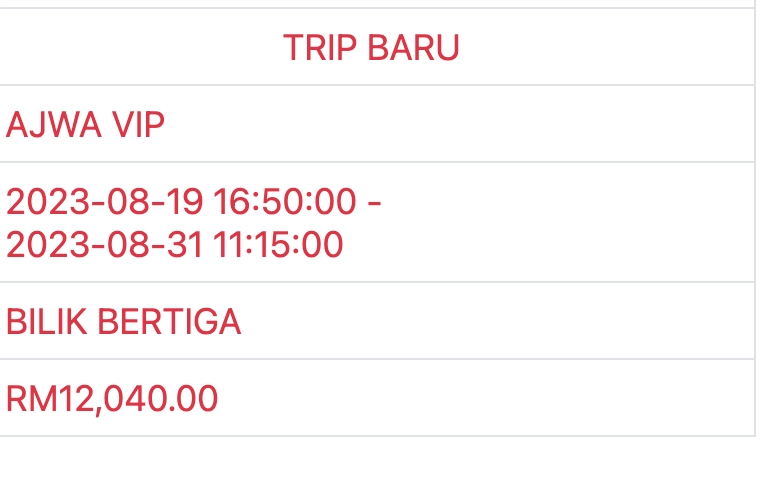Click the RM12,040.00 price cell
Screen dimensions: 781x490
112,399
